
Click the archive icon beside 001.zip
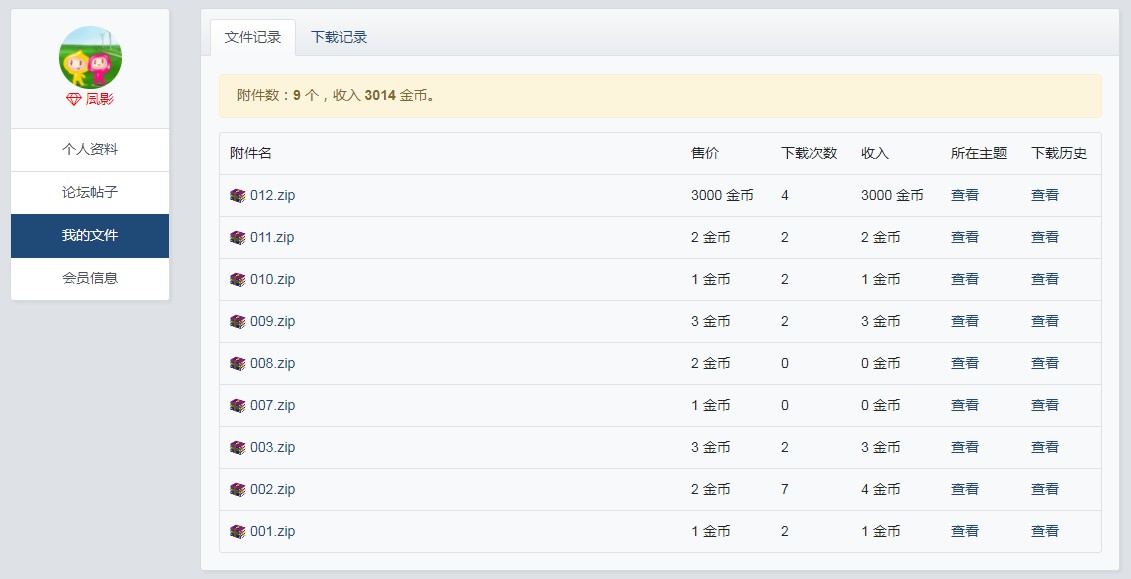point(237,532)
